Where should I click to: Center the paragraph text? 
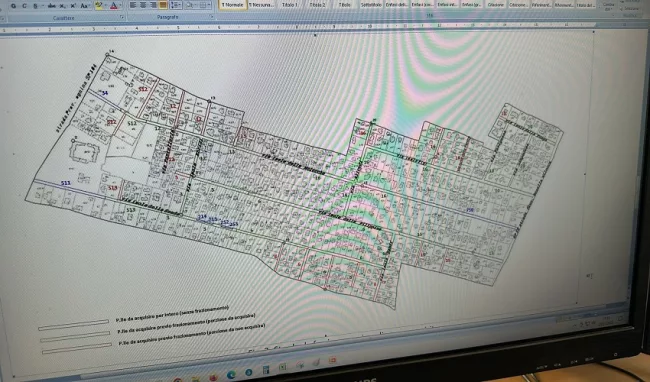(x=143, y=5)
